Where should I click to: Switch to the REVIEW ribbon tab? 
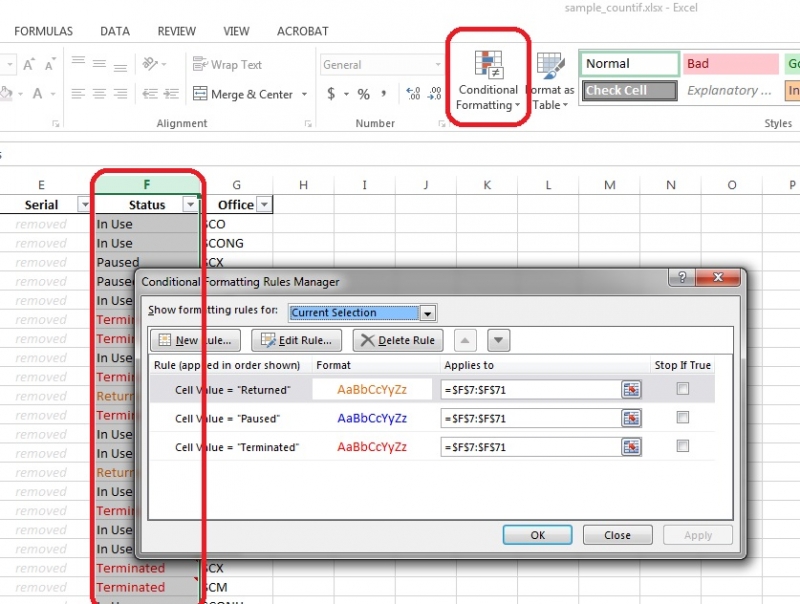(179, 31)
